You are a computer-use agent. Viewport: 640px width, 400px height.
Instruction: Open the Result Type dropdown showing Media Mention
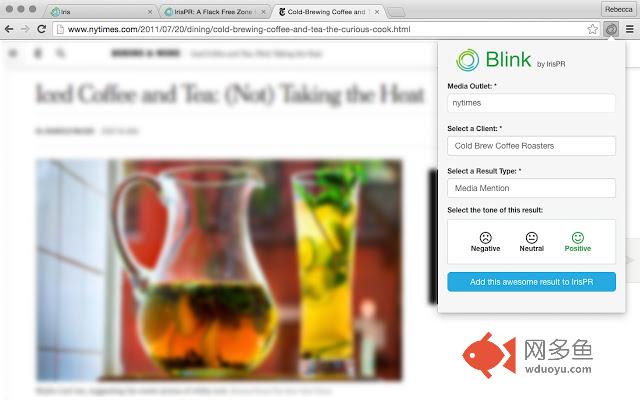(531, 188)
